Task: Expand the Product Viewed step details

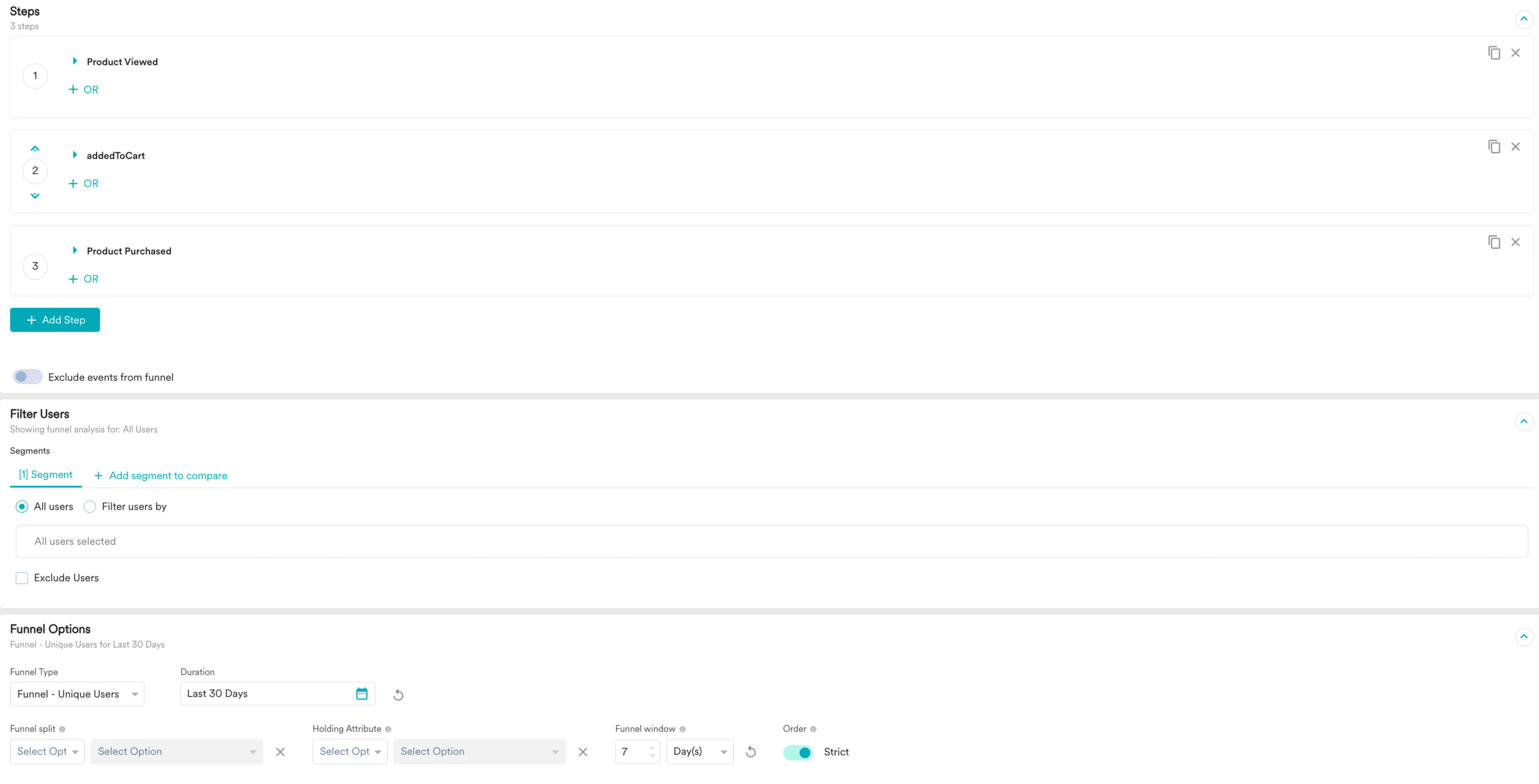Action: (75, 61)
